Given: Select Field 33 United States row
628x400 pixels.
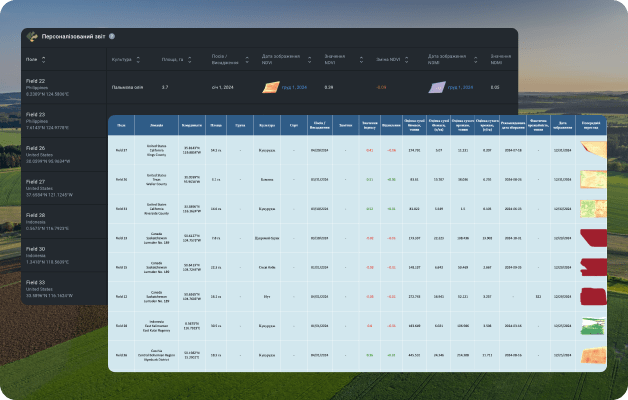Looking at the screenshot, I should click(64, 289).
